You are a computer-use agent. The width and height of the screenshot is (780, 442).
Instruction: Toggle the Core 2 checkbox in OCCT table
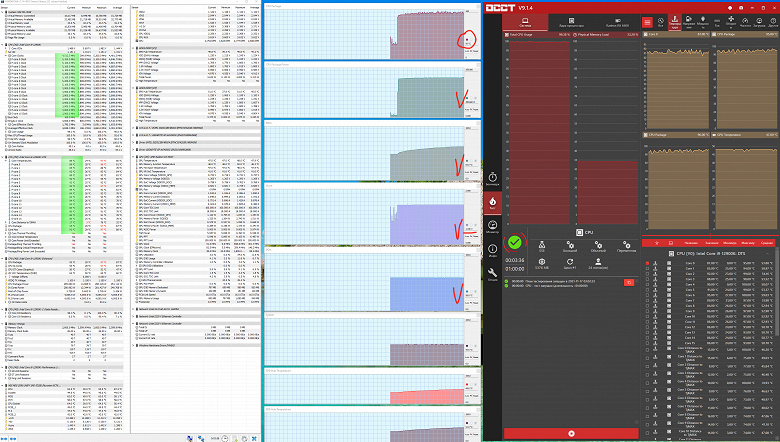pos(647,274)
